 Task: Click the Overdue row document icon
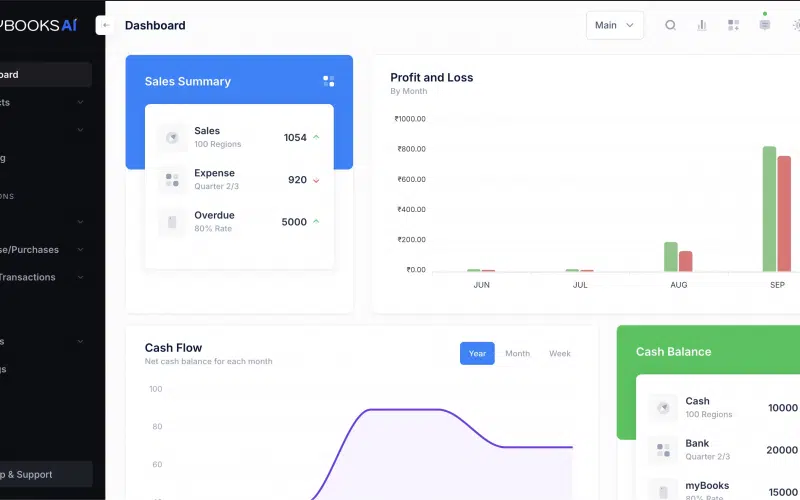[172, 222]
